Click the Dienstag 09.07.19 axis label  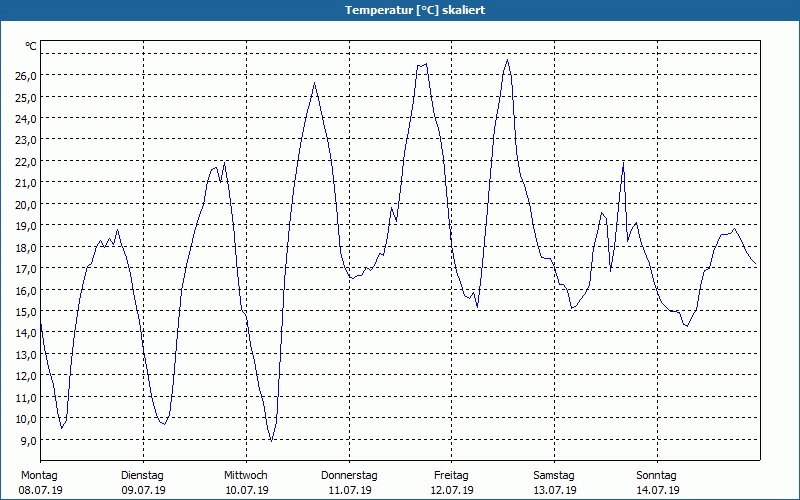(x=143, y=483)
